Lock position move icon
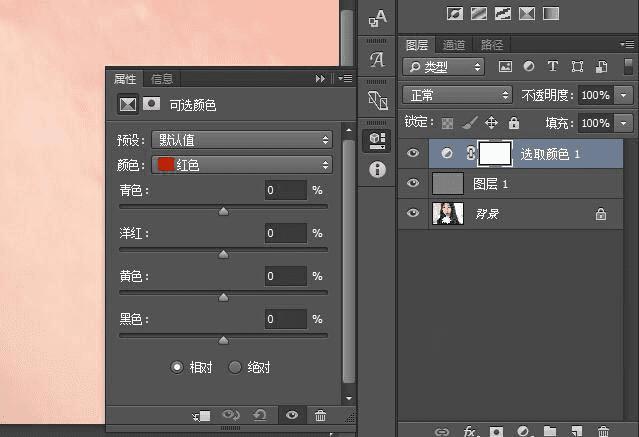Screen dimensions: 639x437 (x=491, y=123)
